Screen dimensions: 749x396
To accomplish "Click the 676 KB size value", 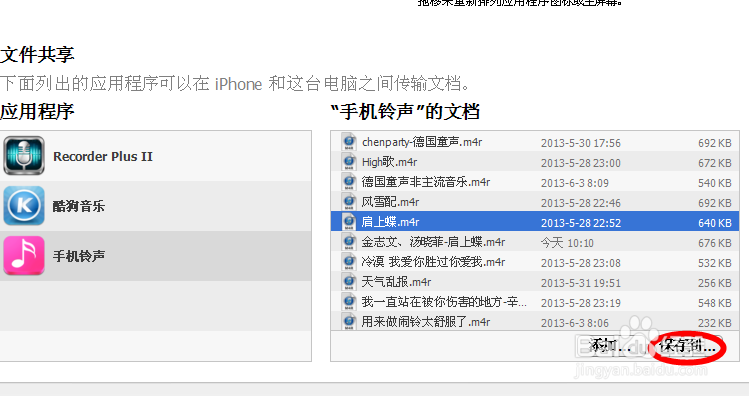I will tap(715, 243).
